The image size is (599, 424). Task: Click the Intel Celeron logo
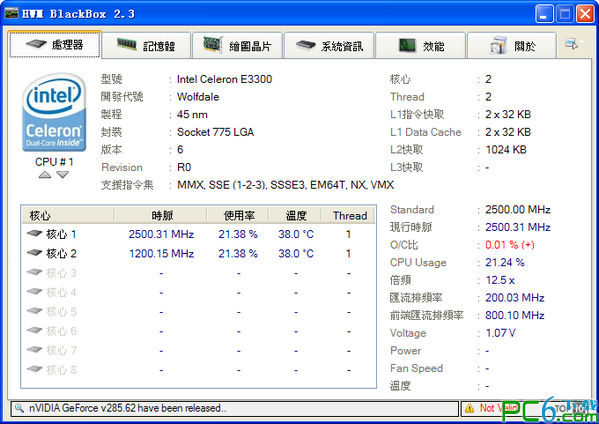pyautogui.click(x=54, y=112)
